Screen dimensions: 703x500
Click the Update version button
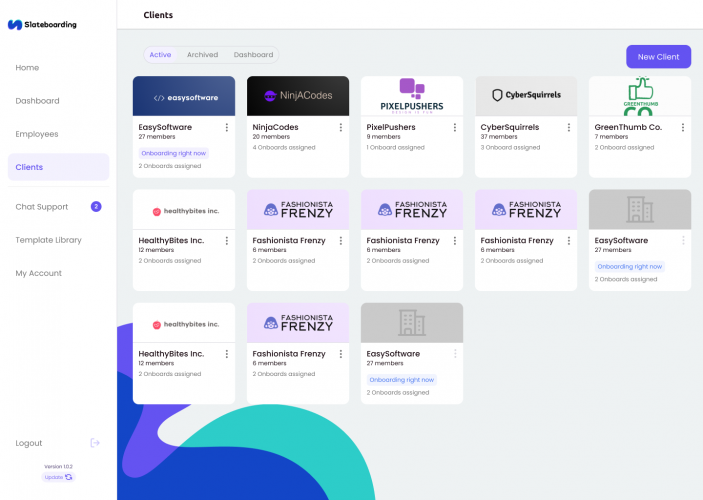click(x=58, y=477)
